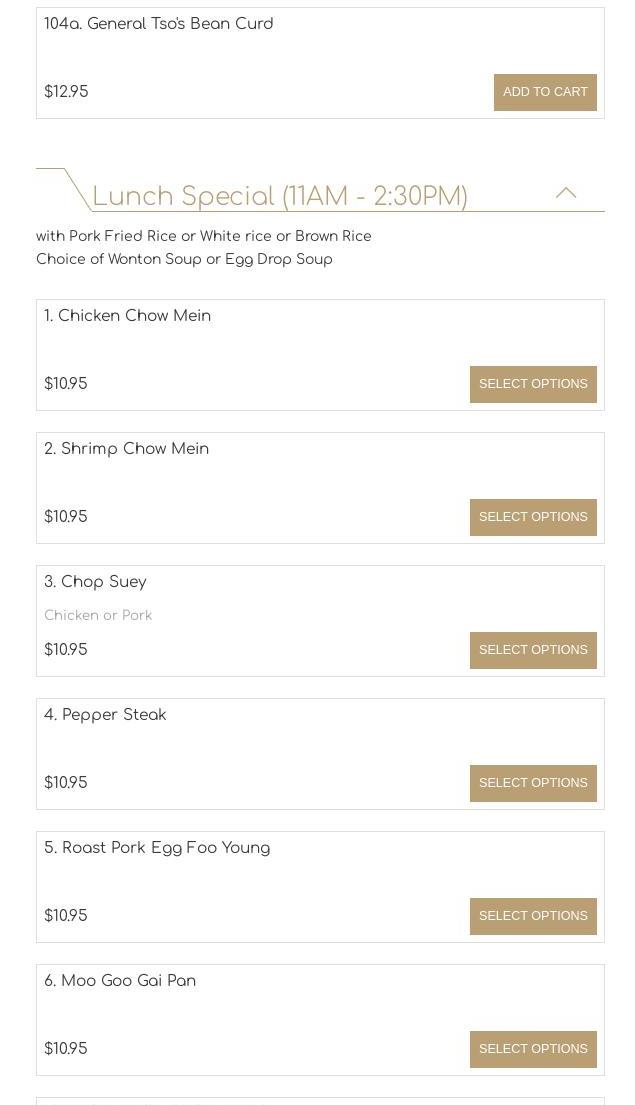This screenshot has height=1105, width=635.
Task: Open the 5. Roast Pork Egg Foo Young title
Action: pos(157,848)
